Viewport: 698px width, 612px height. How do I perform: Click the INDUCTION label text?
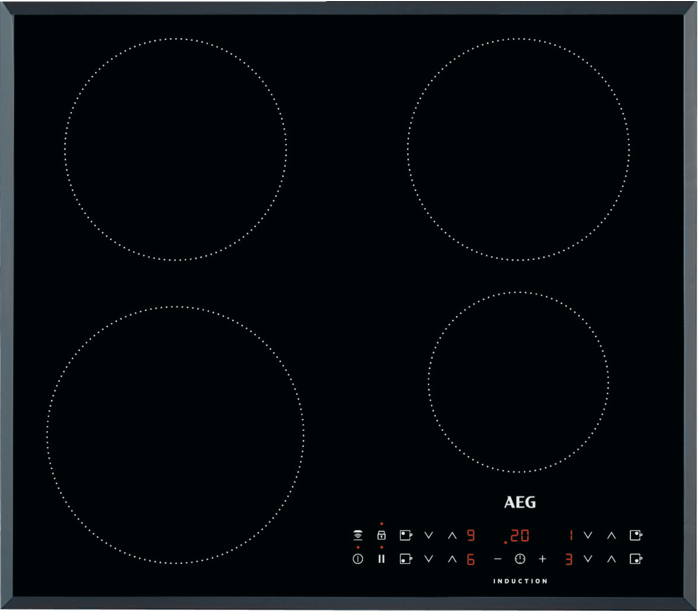pos(520,581)
